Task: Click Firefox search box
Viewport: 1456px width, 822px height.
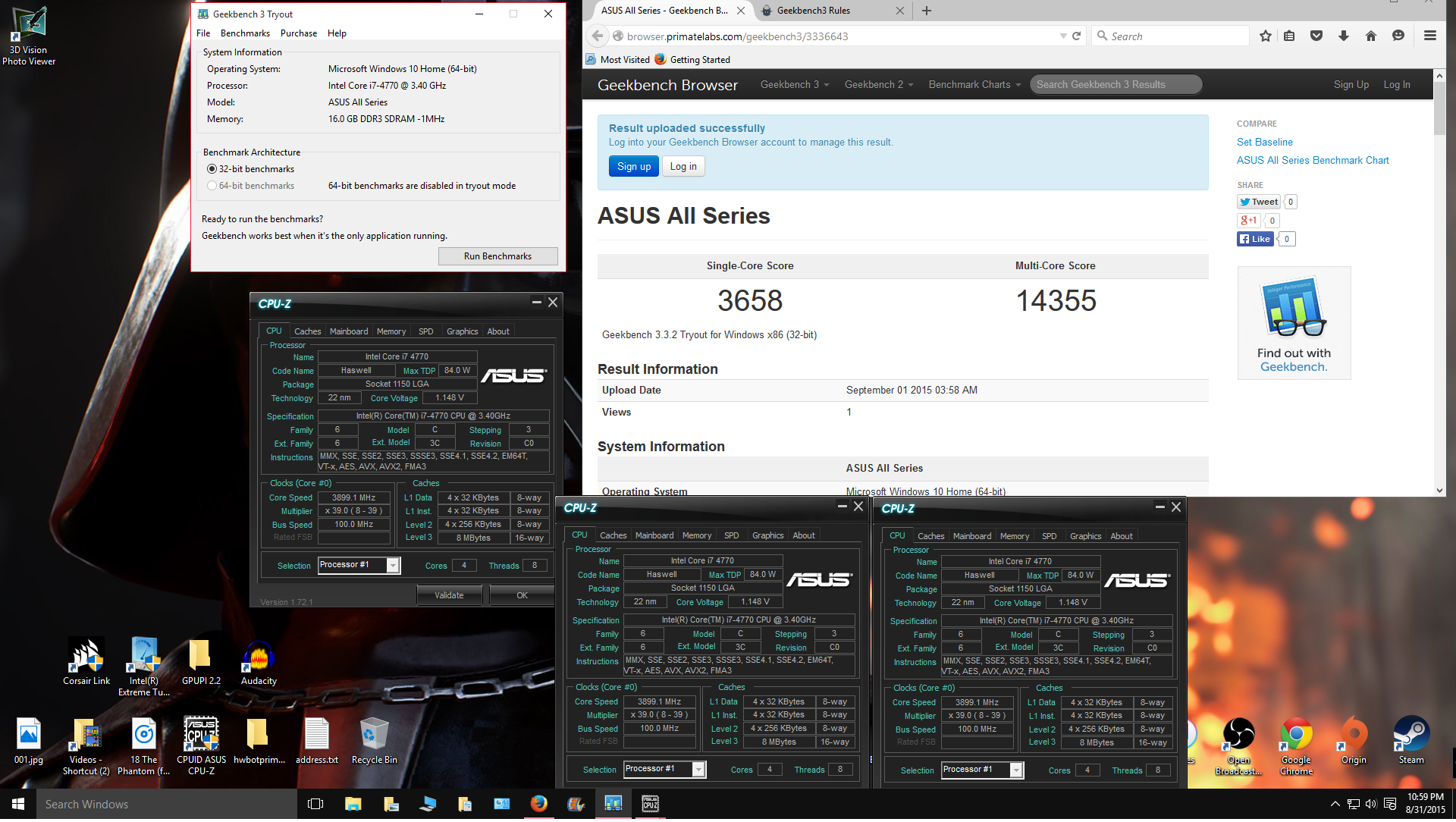Action: click(1171, 36)
